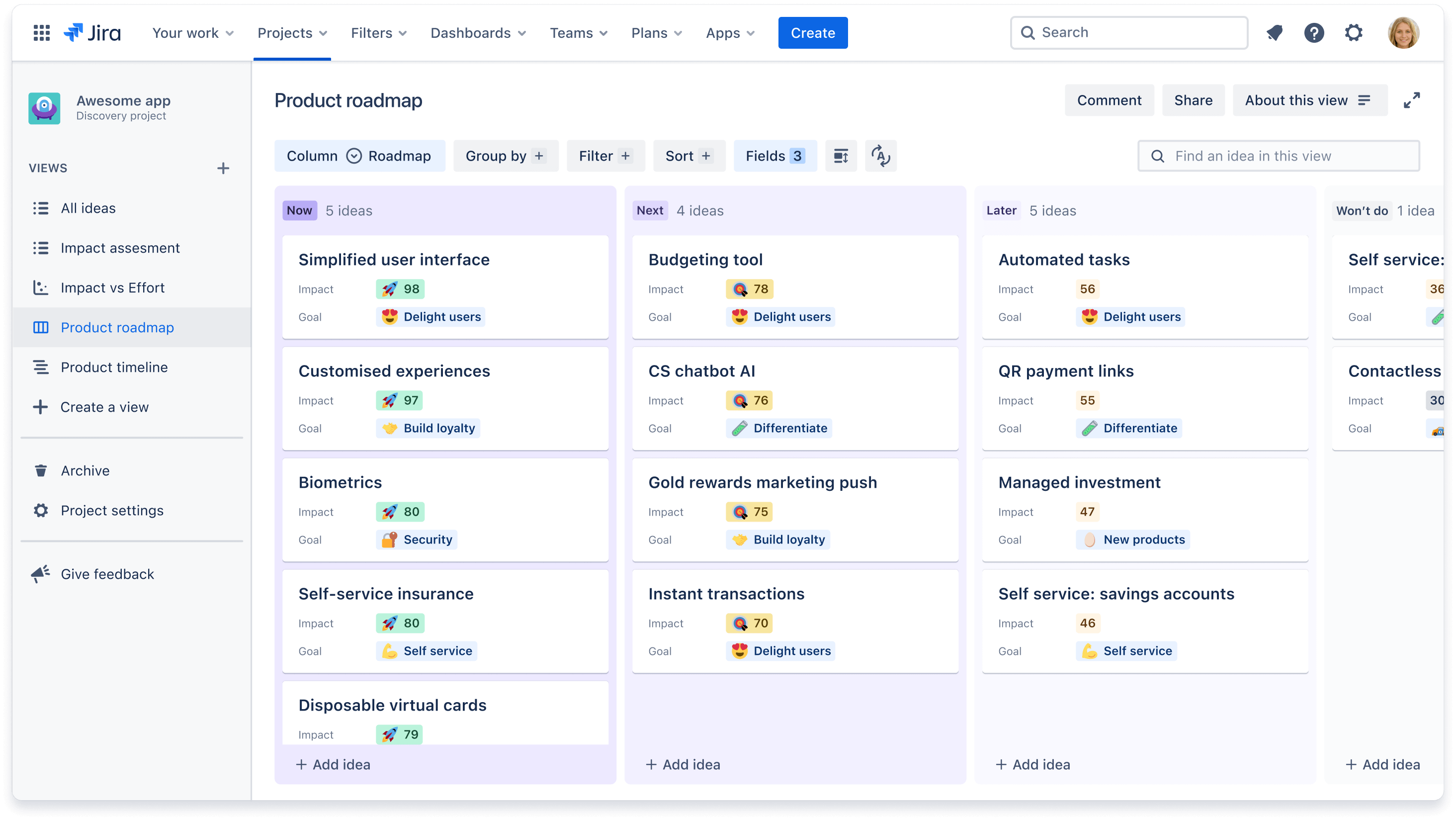Viewport: 1456px width, 820px height.
Task: Click the expand fullscreen icon top right
Action: tap(1411, 100)
